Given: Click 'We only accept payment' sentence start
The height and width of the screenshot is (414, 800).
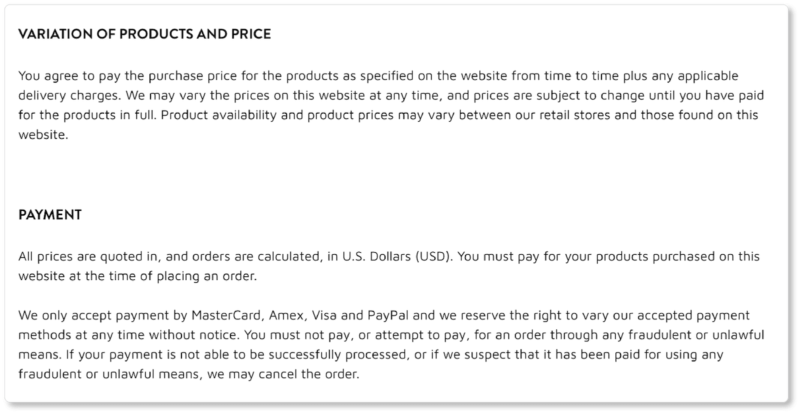Looking at the screenshot, I should coord(94,315).
